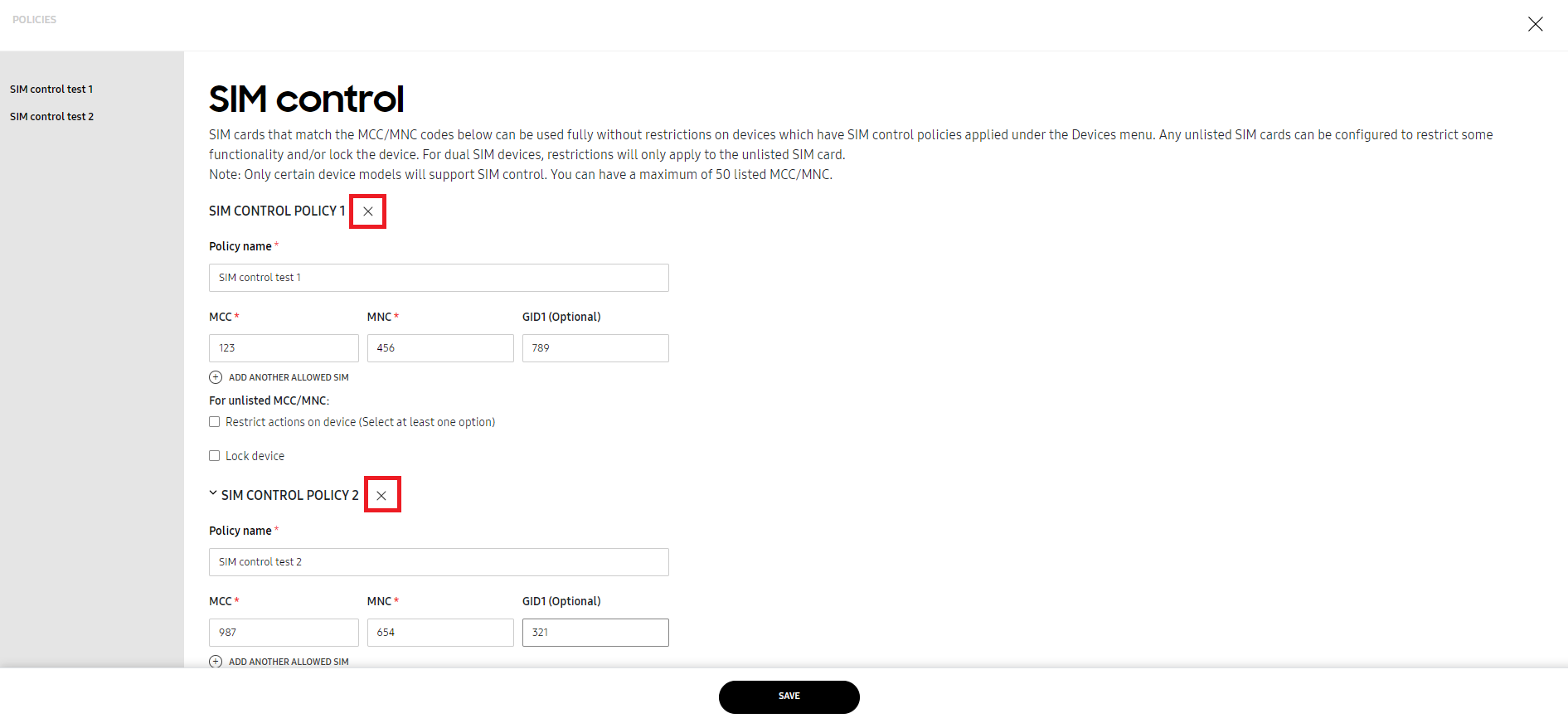This screenshot has height=723, width=1568.
Task: Click Add Another Allowed SIM under Policy 2
Action: point(289,662)
